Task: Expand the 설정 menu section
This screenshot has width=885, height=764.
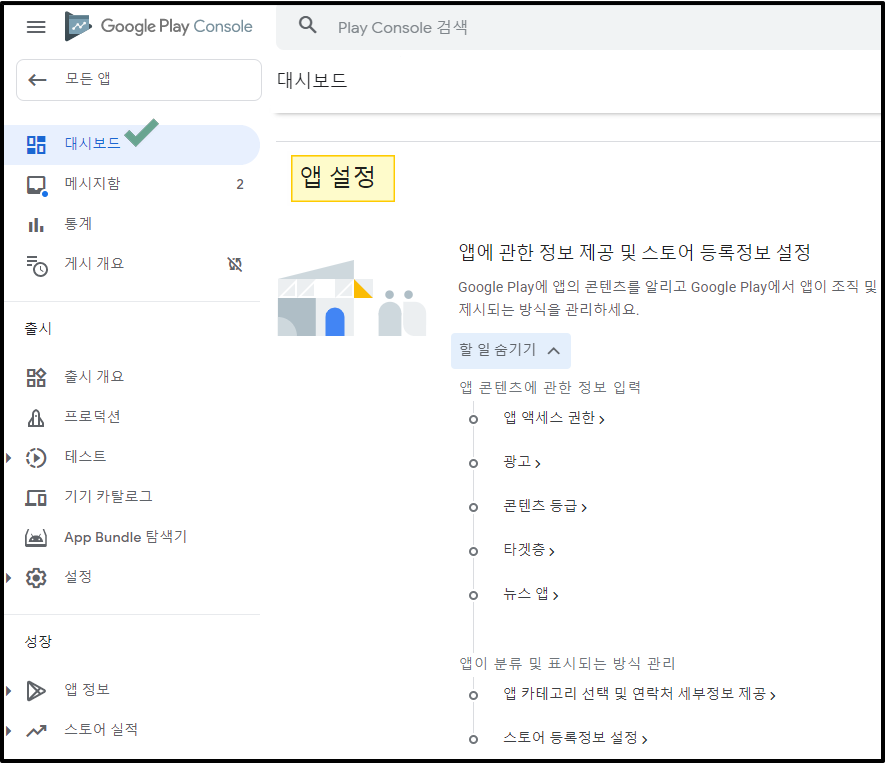Action: pyautogui.click(x=9, y=578)
